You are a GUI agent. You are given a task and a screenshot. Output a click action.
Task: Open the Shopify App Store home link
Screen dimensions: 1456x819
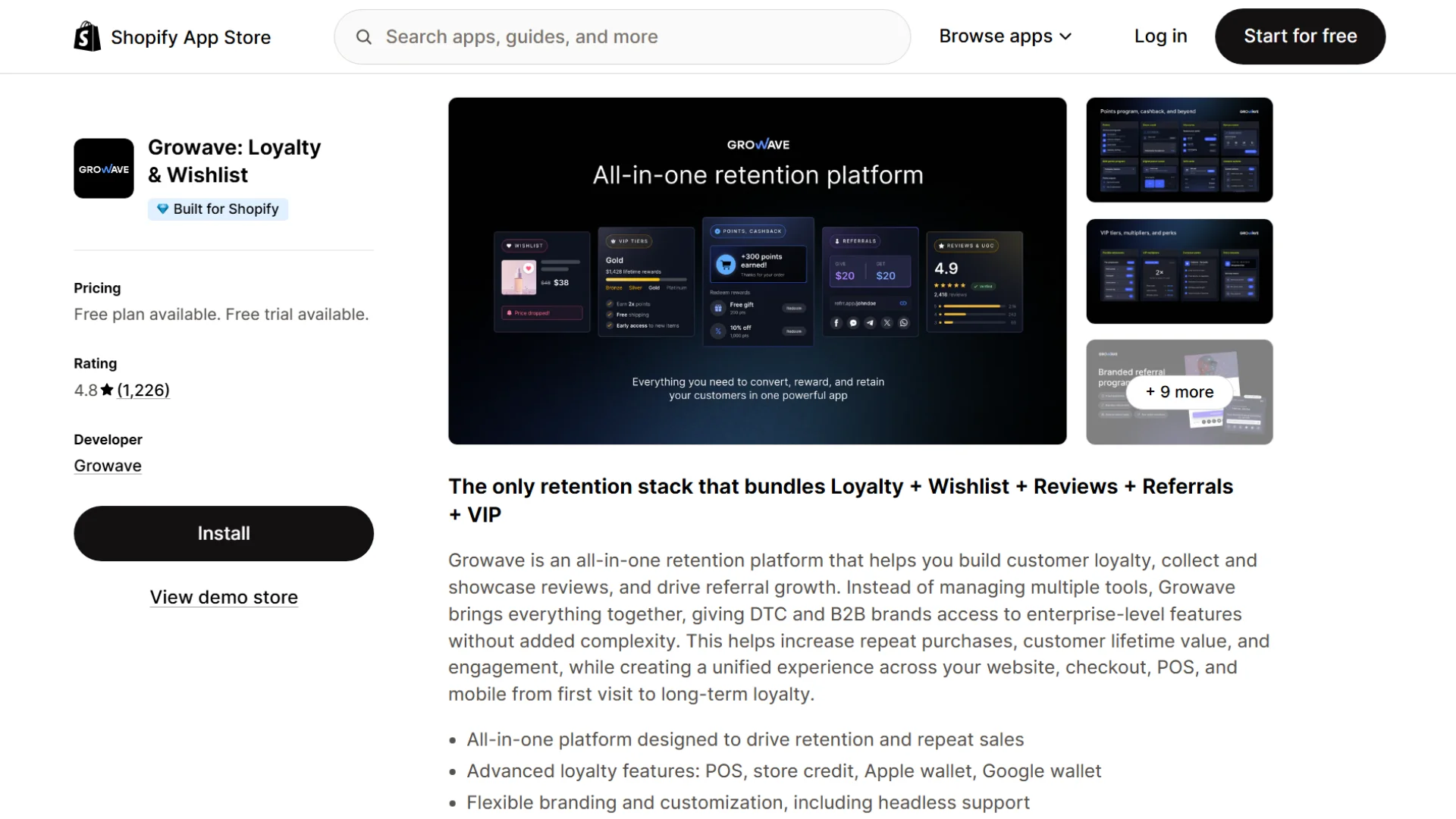pyautogui.click(x=172, y=36)
